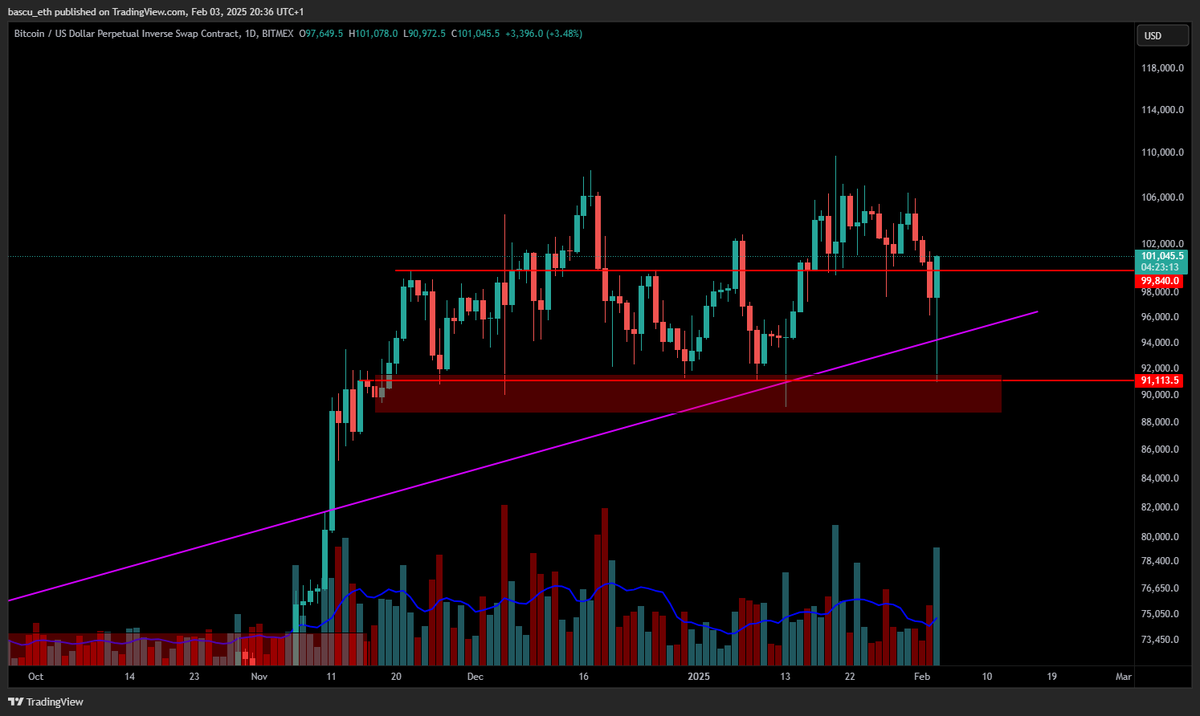Select the high value H101,078.0
Screen dimensions: 1200x716
(x=374, y=34)
